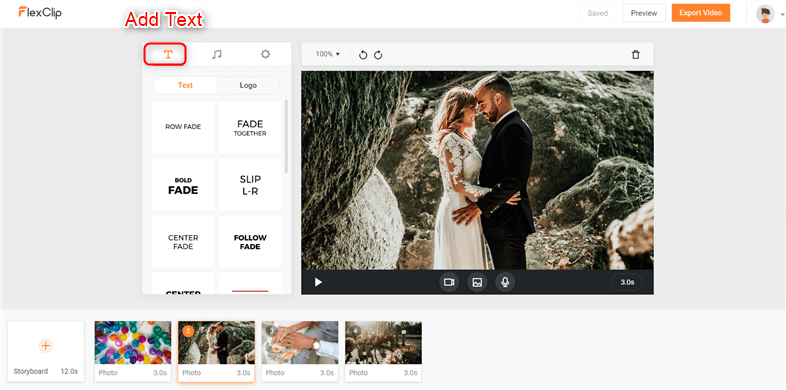
Task: Click the redo arrow icon
Action: tap(378, 55)
